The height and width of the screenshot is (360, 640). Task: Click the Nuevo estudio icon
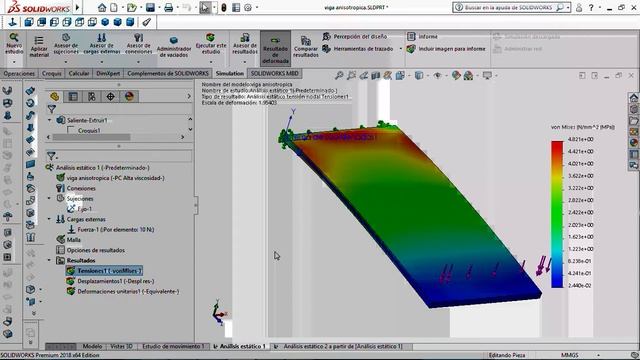click(14, 38)
